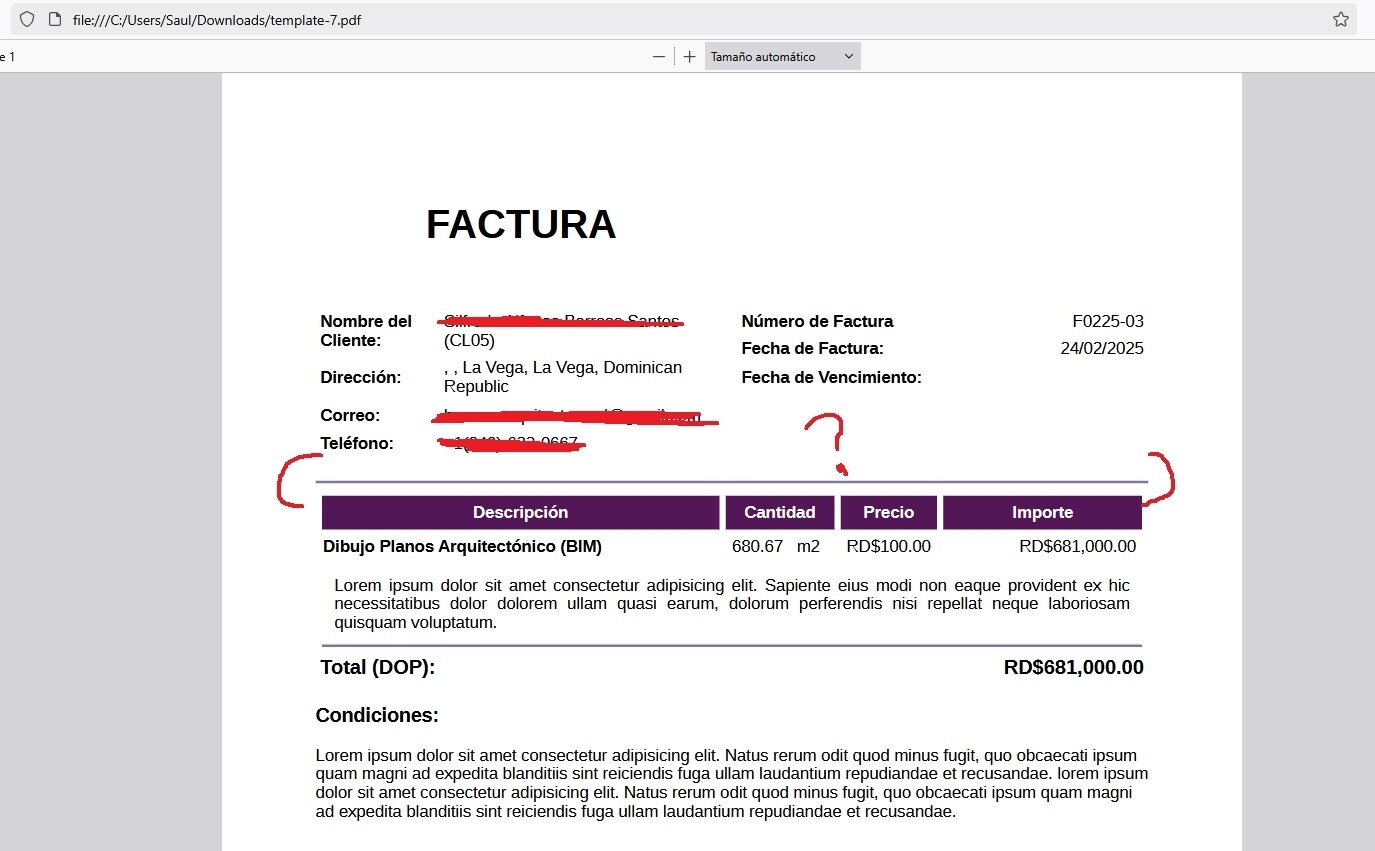Open the Tamaño automático zoom dropdown
This screenshot has height=851, width=1375.
(782, 57)
